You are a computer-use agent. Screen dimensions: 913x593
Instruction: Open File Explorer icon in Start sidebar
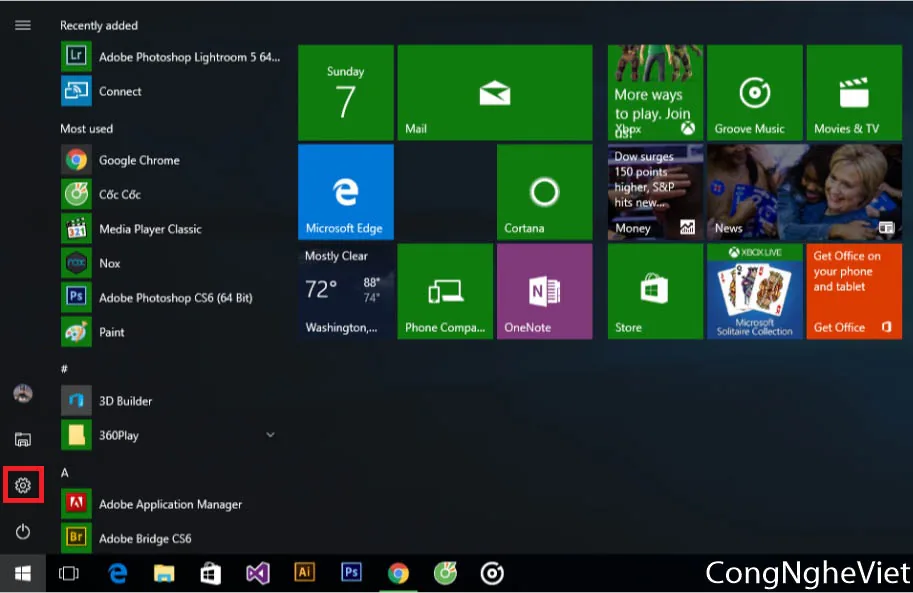click(x=23, y=439)
